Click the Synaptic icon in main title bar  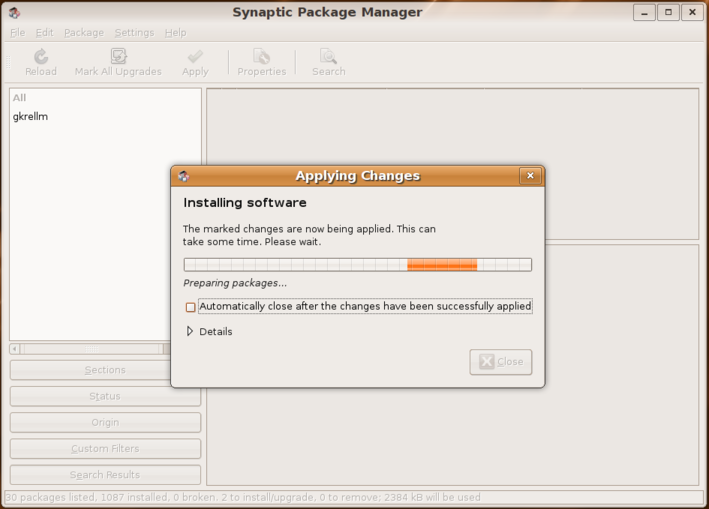tap(14, 12)
